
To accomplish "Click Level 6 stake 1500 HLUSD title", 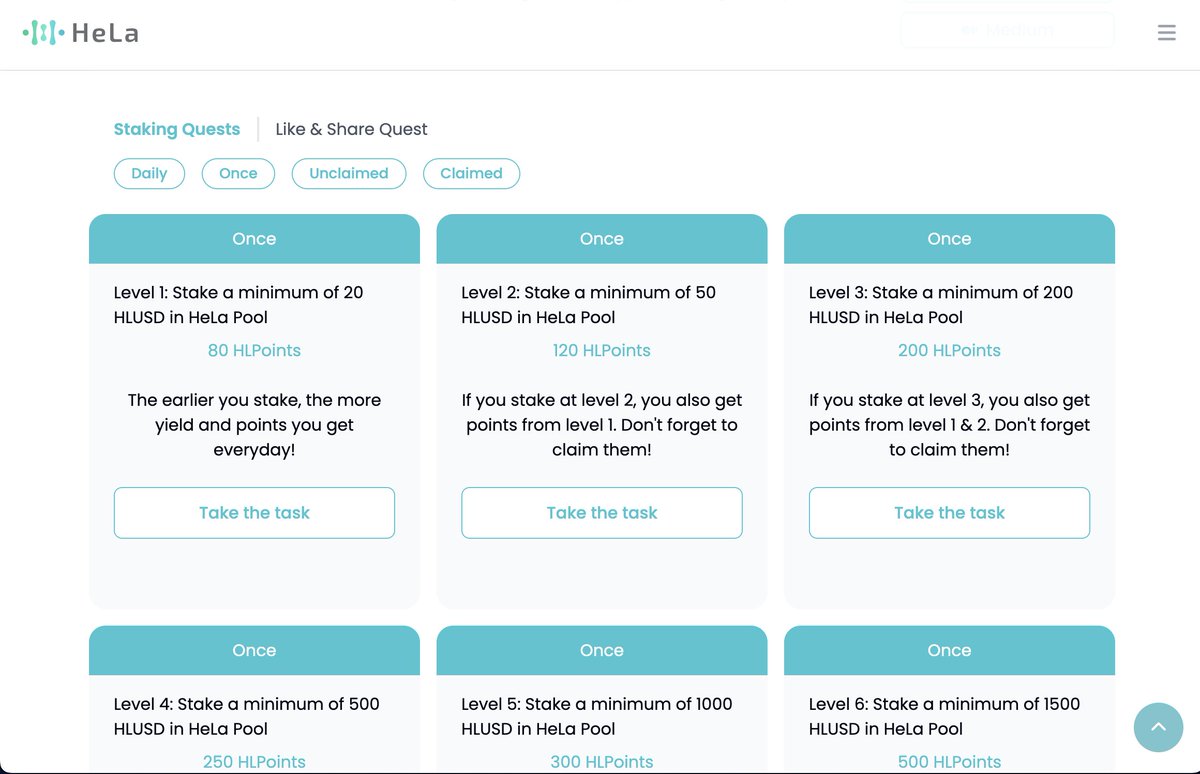I will (x=945, y=716).
